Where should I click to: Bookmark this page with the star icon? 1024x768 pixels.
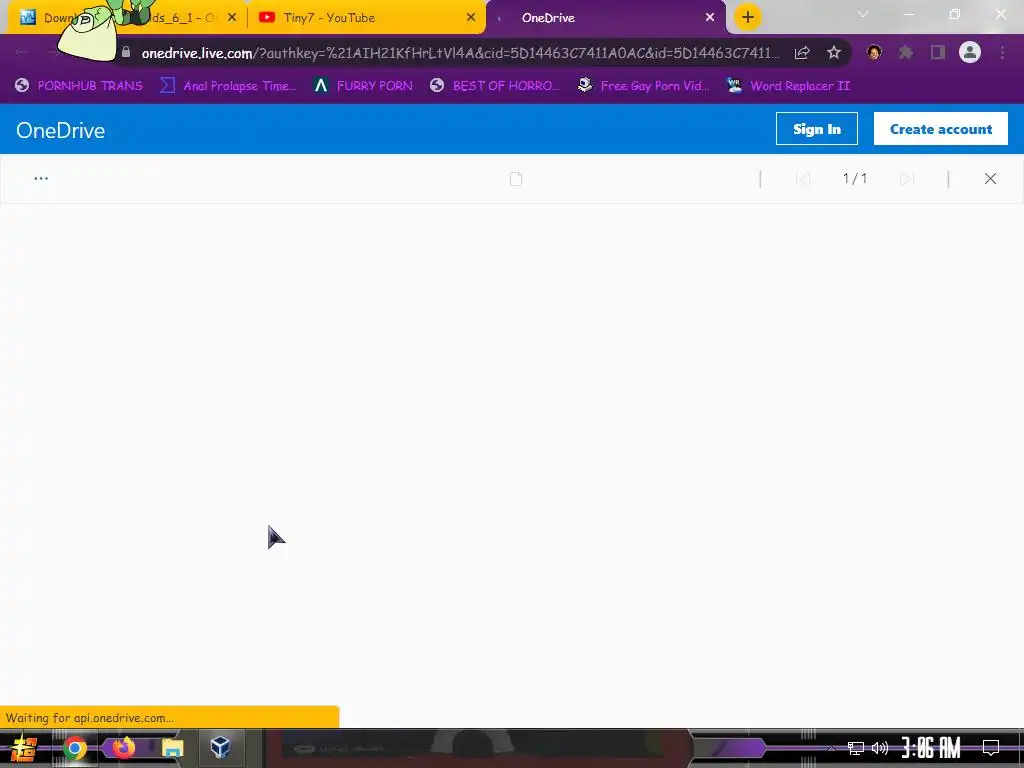point(834,53)
